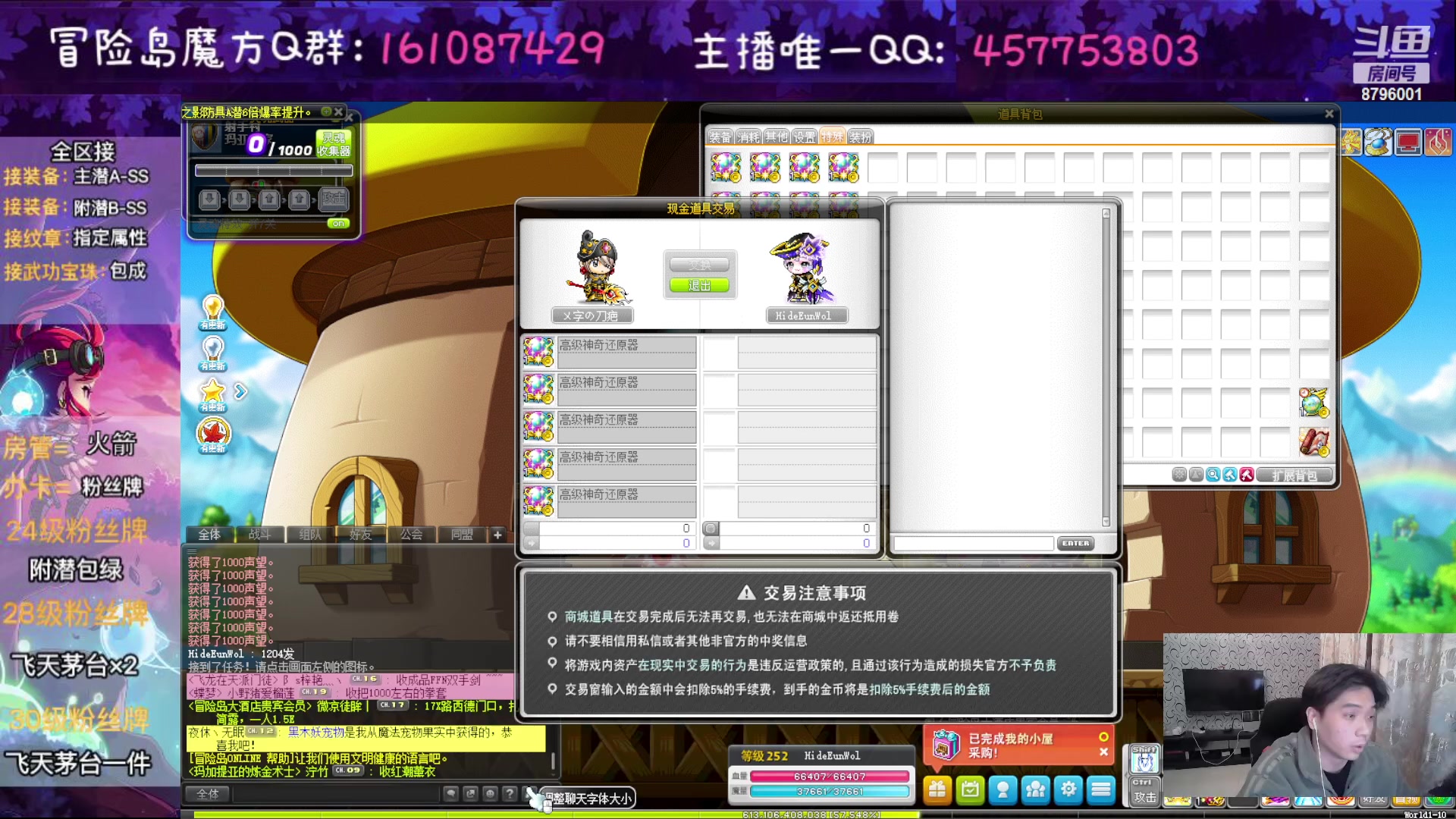Viewport: 1456px width, 819px height.
Task: Switch to the 特殊 backpack tab
Action: (x=832, y=136)
